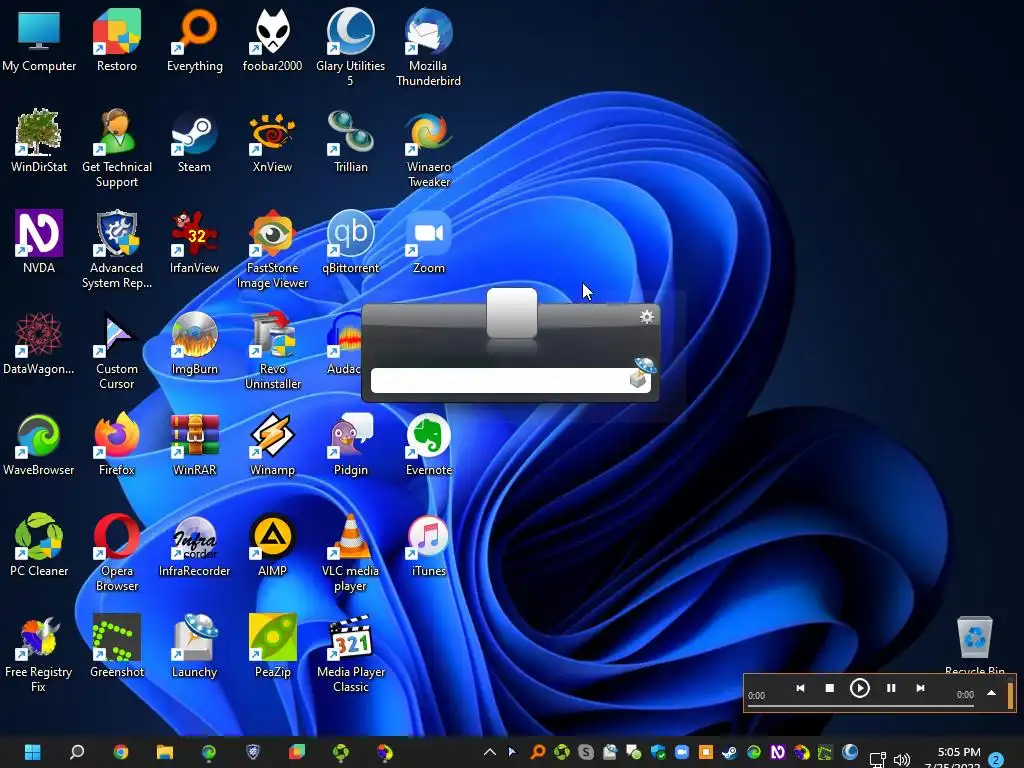Click the WaveBrowser desktop icon
Image resolution: width=1024 pixels, height=768 pixels.
click(39, 445)
